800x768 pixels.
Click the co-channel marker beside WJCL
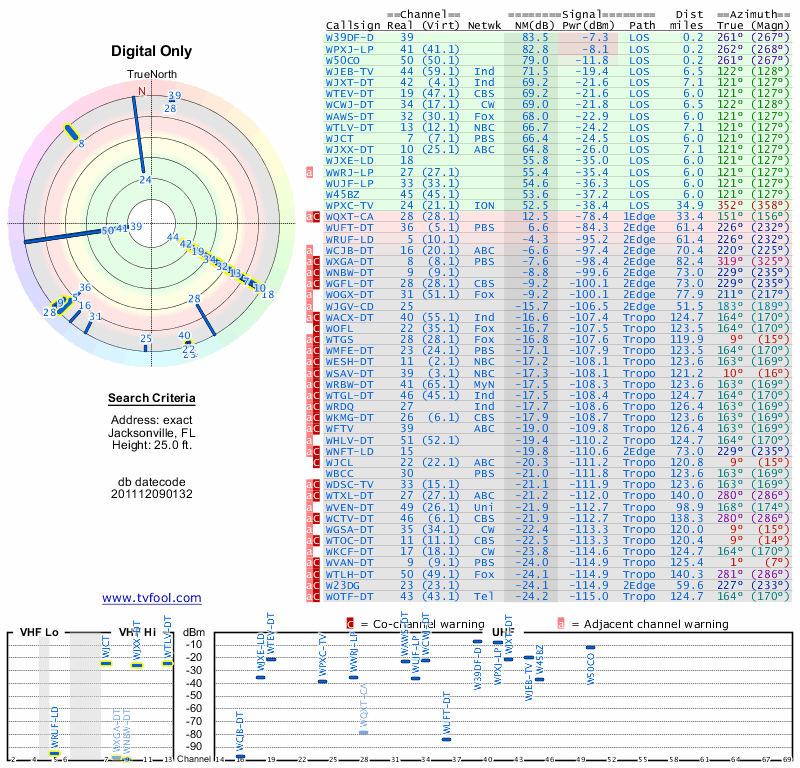(x=316, y=463)
